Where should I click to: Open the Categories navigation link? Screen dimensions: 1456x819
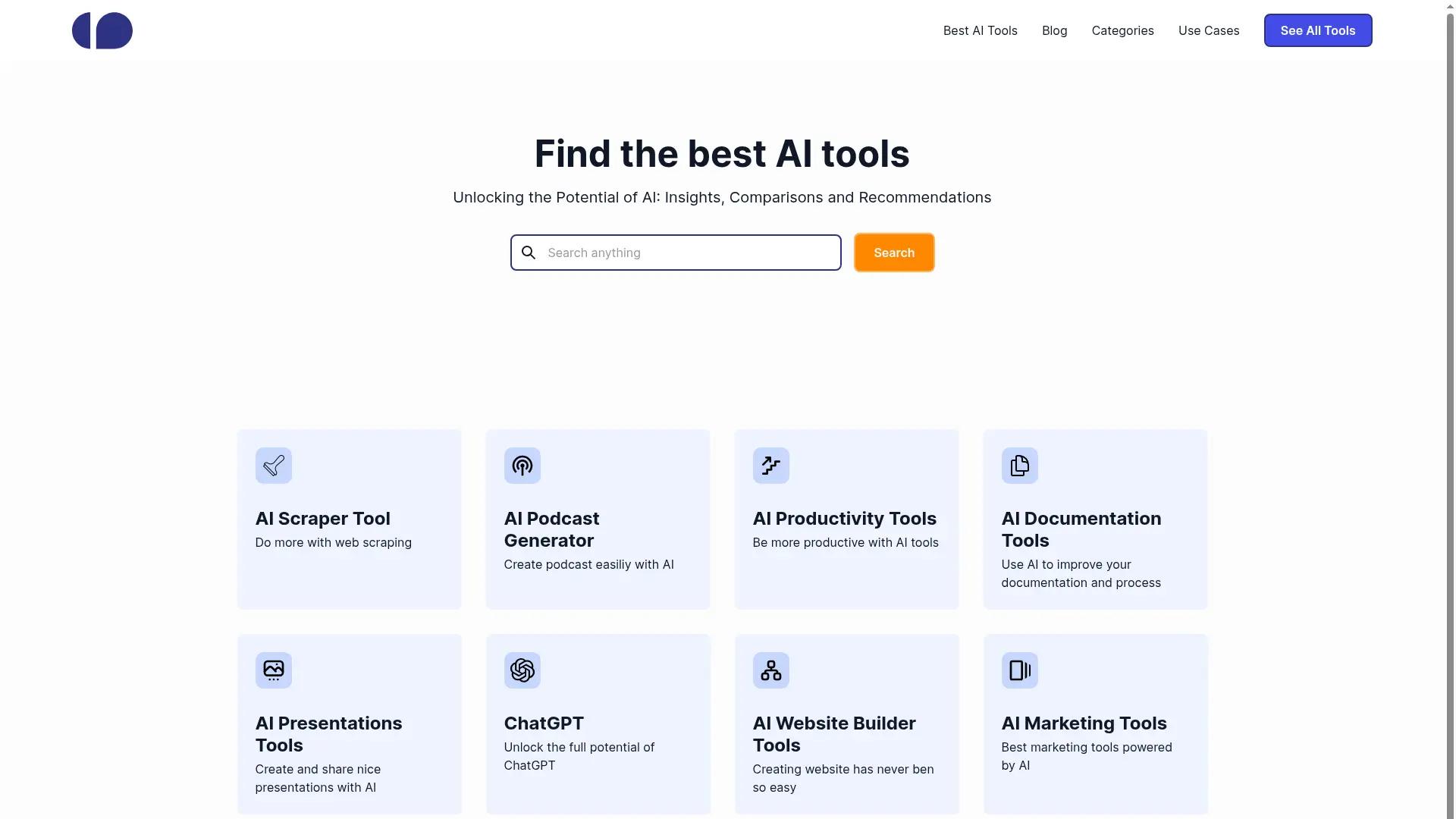point(1122,31)
